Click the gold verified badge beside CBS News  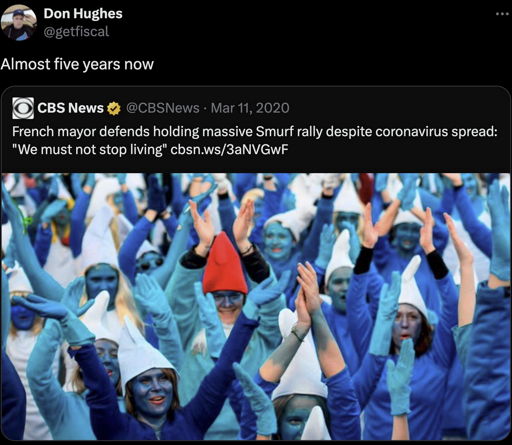[x=114, y=108]
